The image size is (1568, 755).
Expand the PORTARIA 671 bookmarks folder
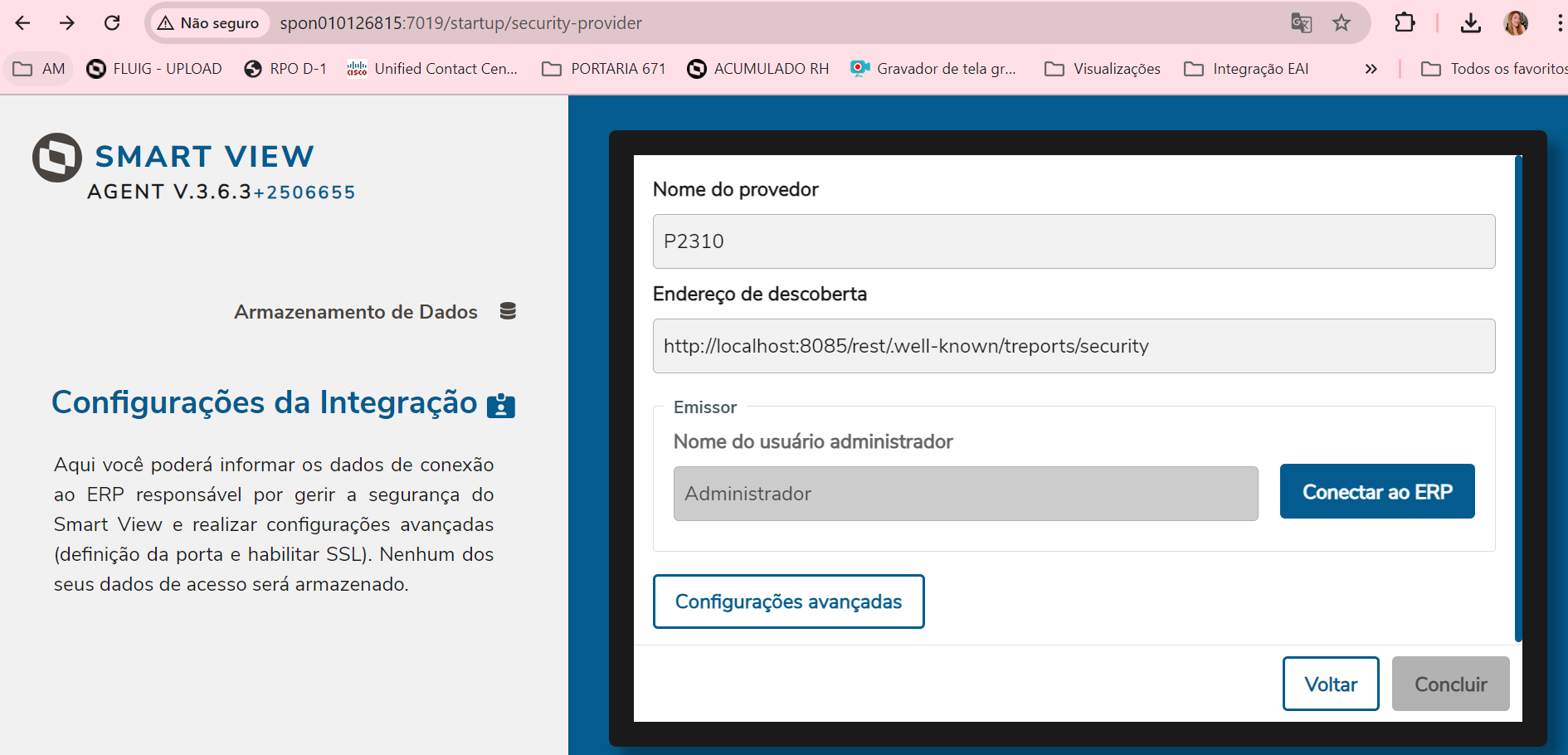(x=604, y=69)
